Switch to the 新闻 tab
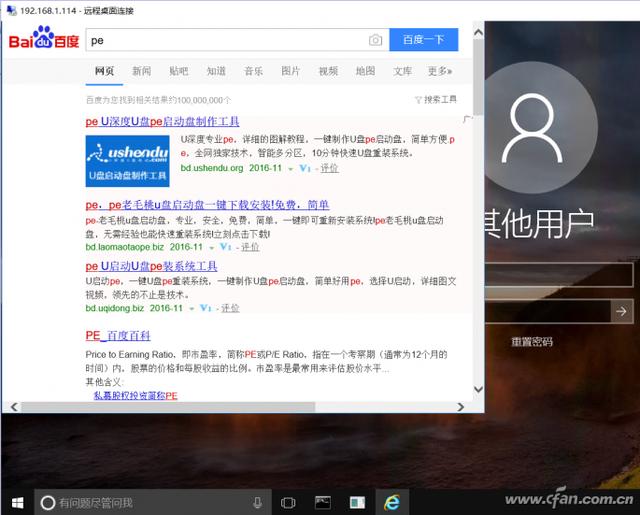The image size is (640, 515). [x=142, y=71]
